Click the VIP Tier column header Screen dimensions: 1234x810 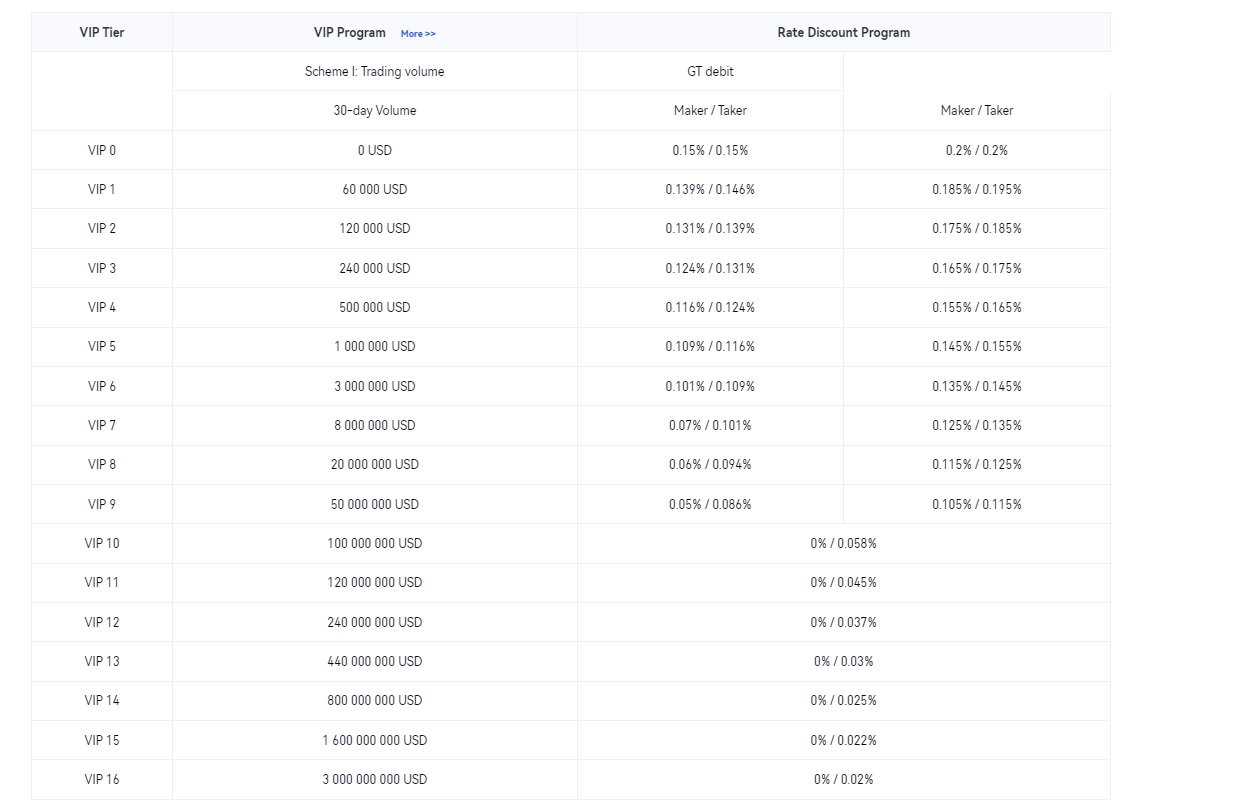point(102,32)
